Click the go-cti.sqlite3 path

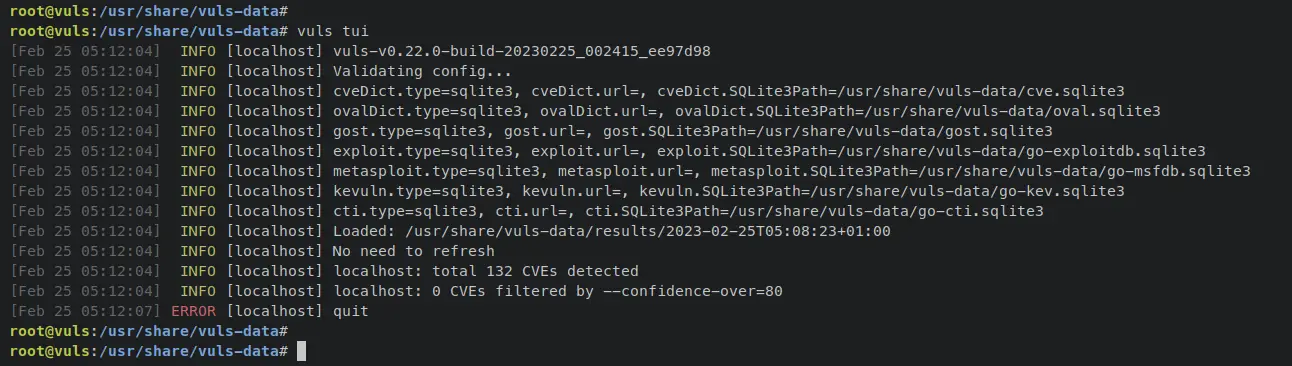[x=886, y=211]
